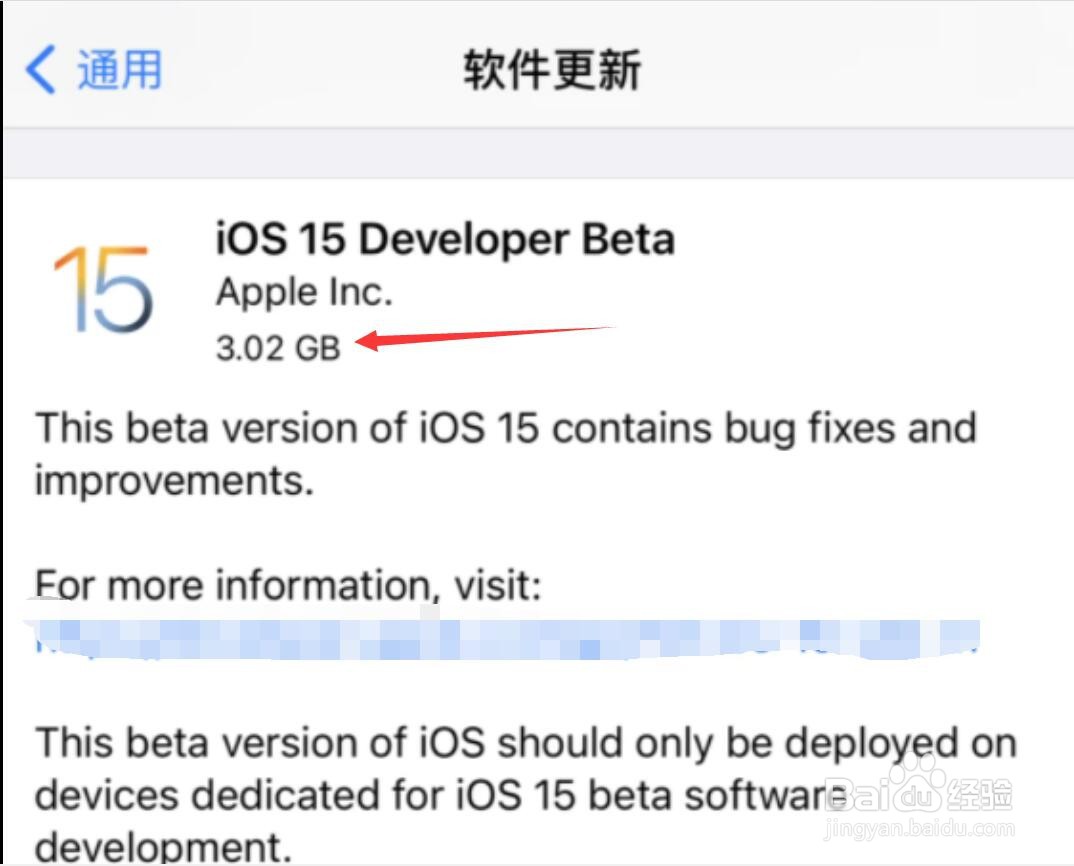Click the "Bai" letters in the watermark
The height and width of the screenshot is (866, 1074).
pyautogui.click(x=862, y=794)
